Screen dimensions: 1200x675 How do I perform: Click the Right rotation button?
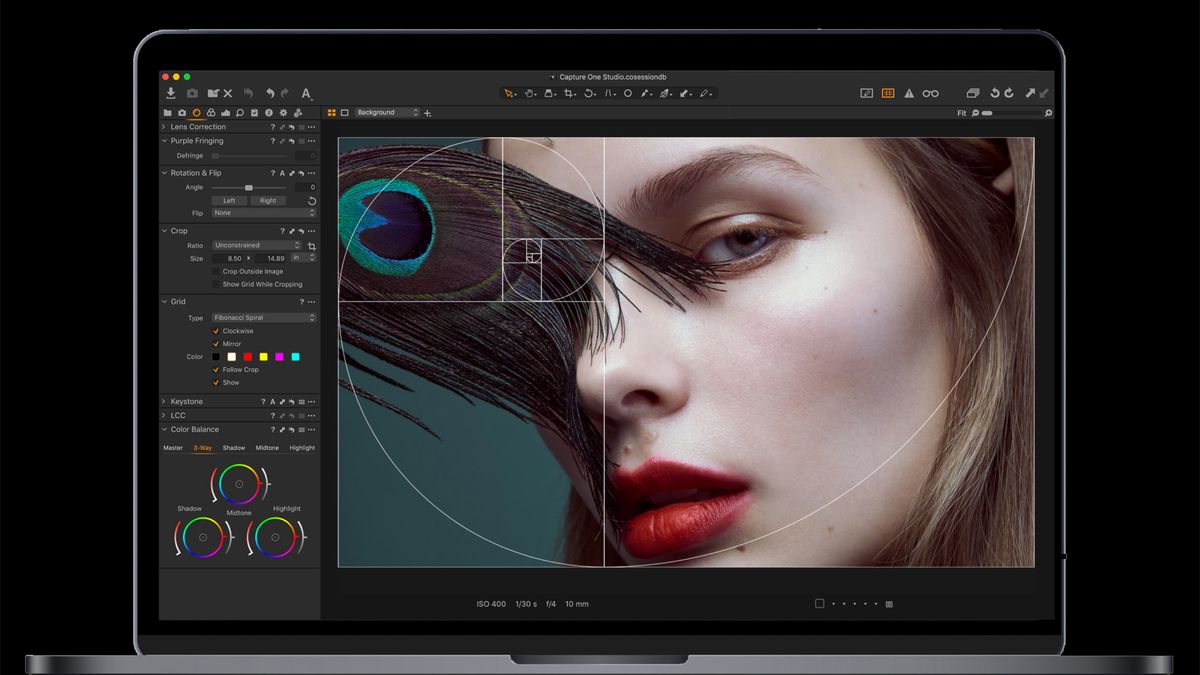(270, 200)
